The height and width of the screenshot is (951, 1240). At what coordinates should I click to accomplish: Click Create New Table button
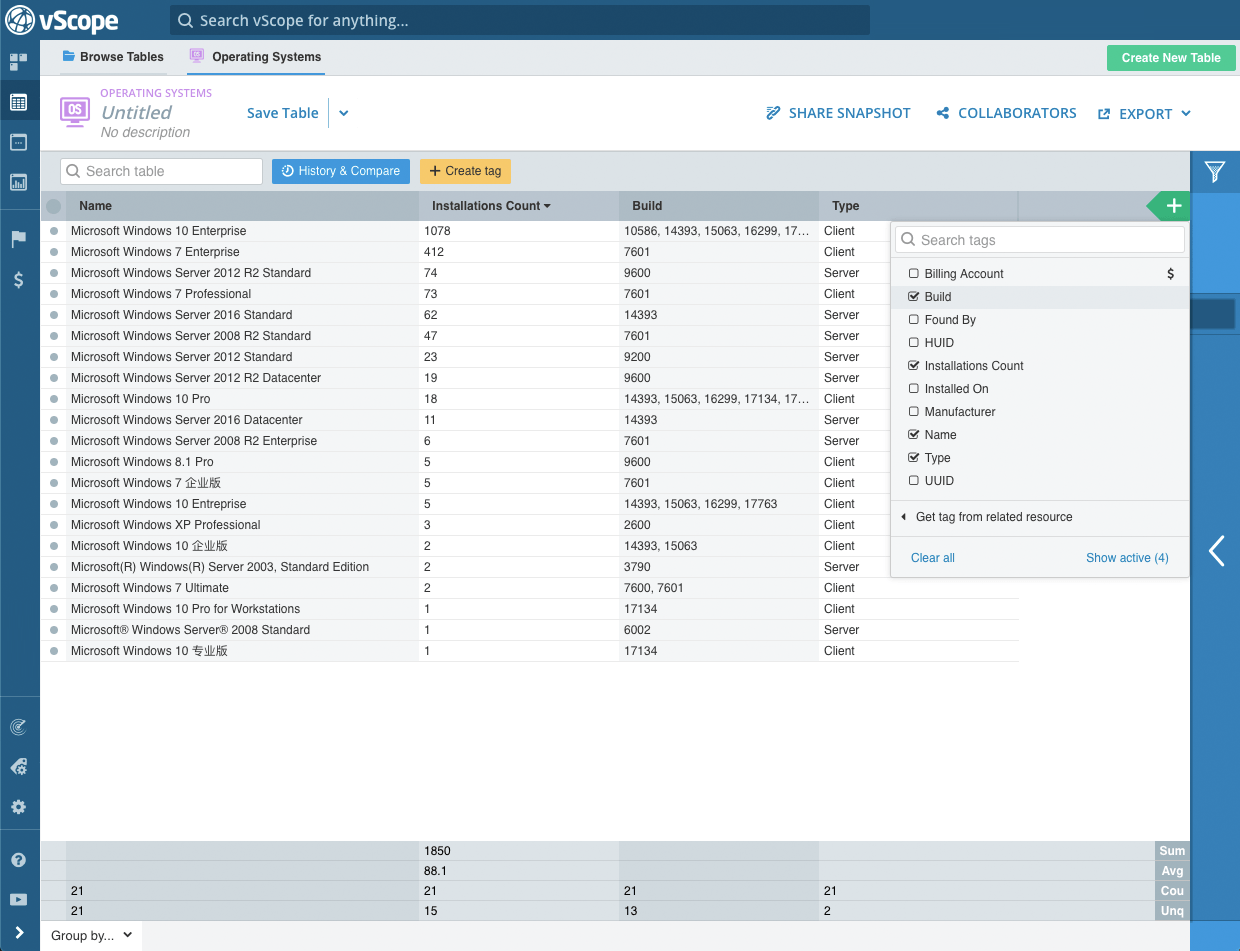click(1171, 58)
